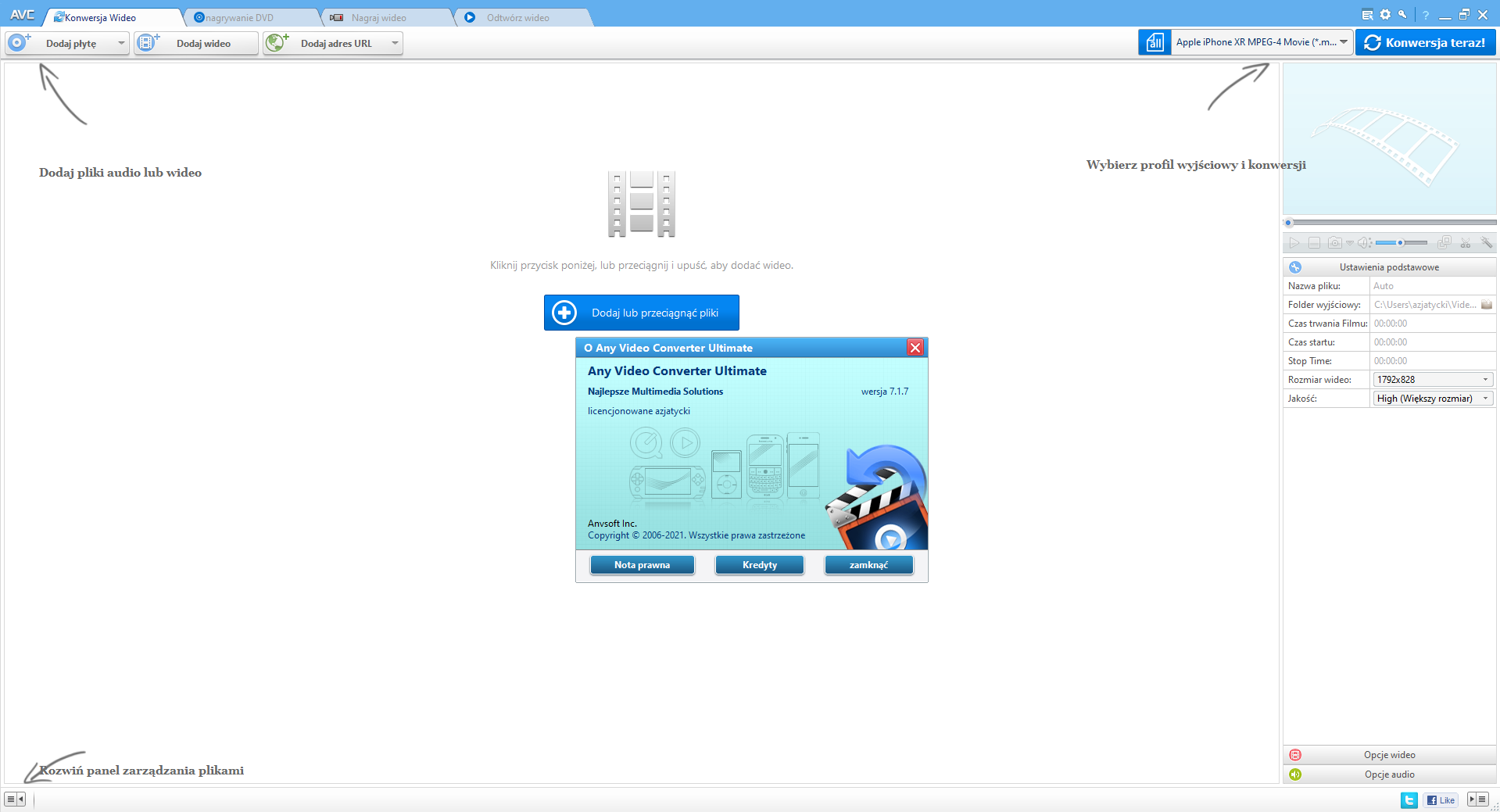Image resolution: width=1500 pixels, height=812 pixels.
Task: Click the output profile 'all' format icon
Action: 1155,42
